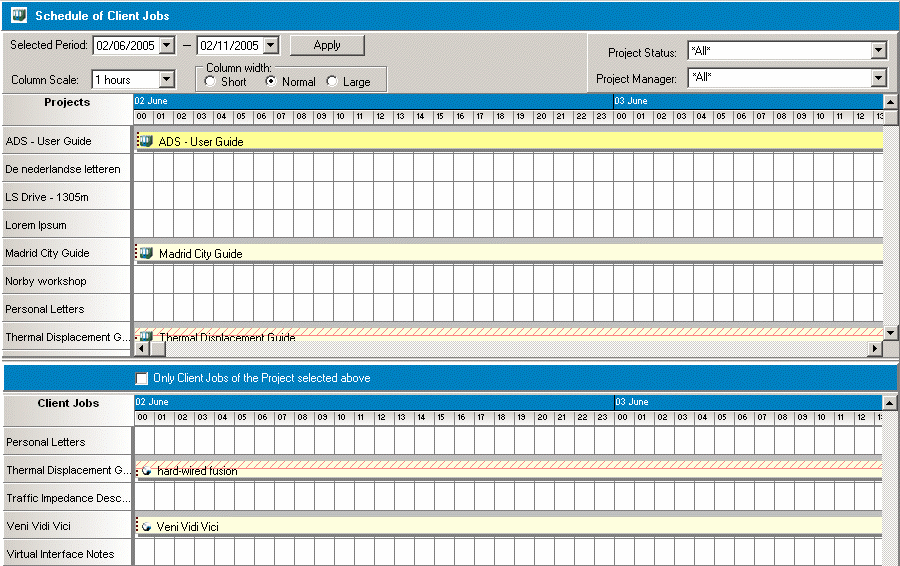Select the Large column width option
900x566 pixels.
[x=332, y=82]
